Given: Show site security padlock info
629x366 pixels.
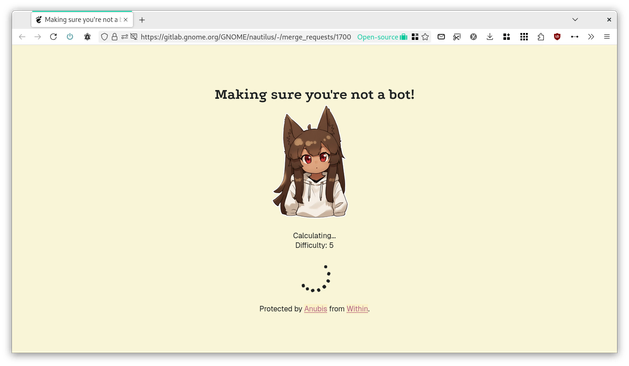Looking at the screenshot, I should 114,37.
